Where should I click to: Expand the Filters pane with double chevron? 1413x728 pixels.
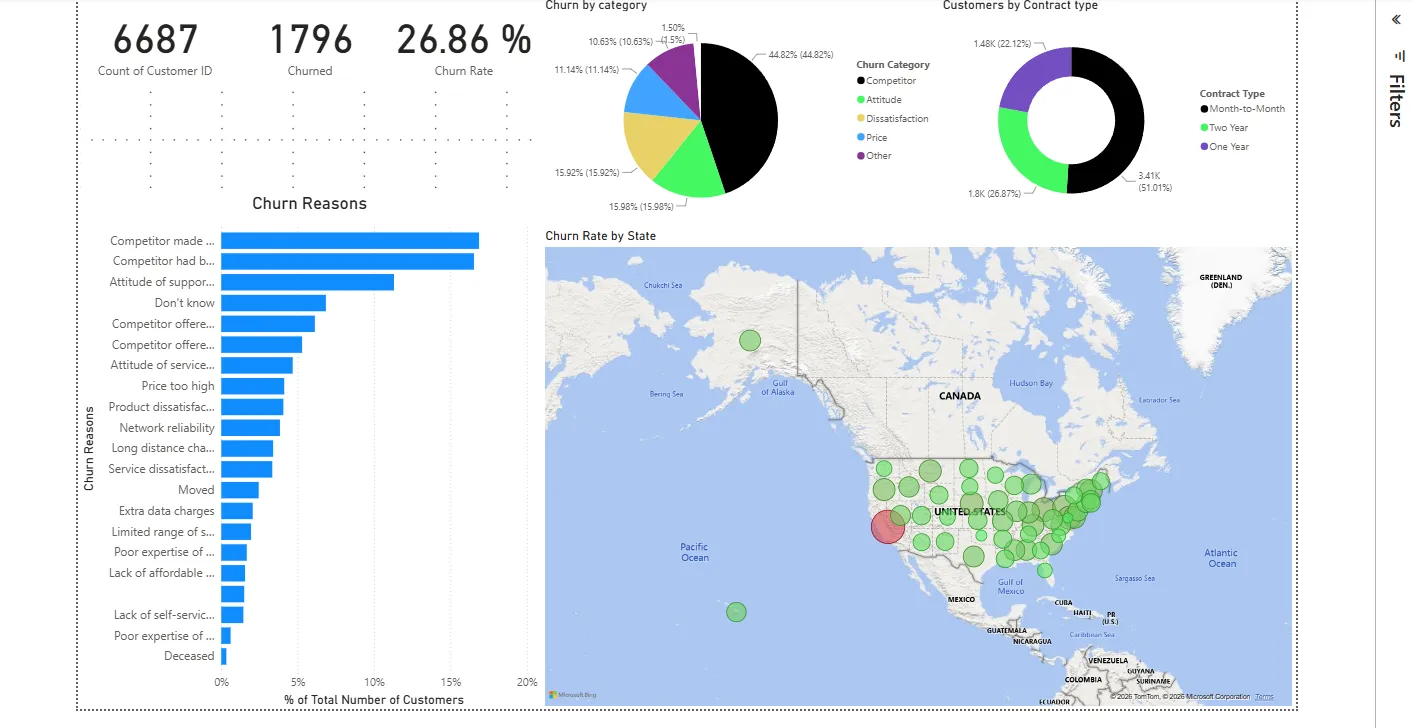pos(1396,19)
